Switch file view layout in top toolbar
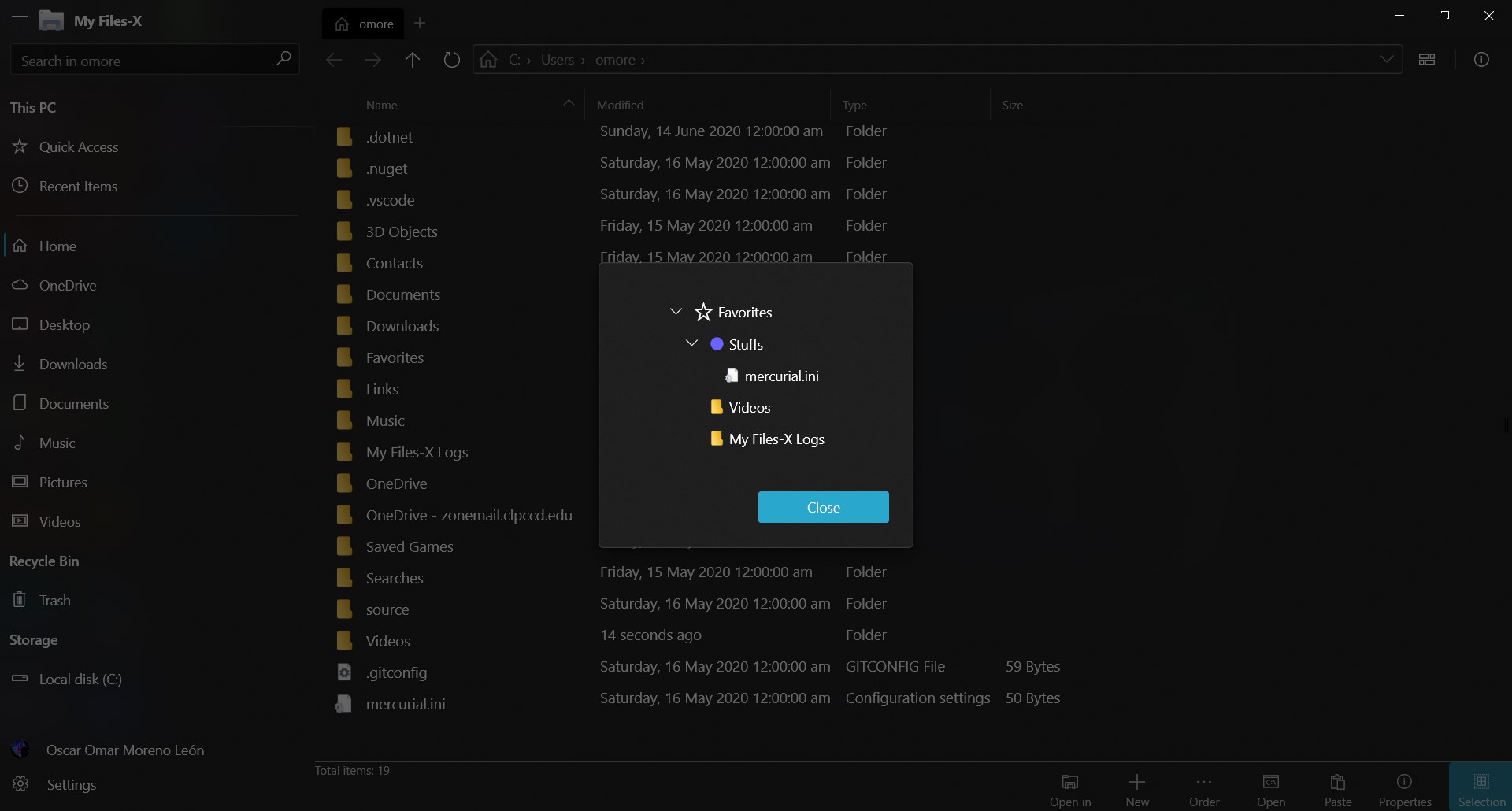This screenshot has height=811, width=1512. point(1429,59)
